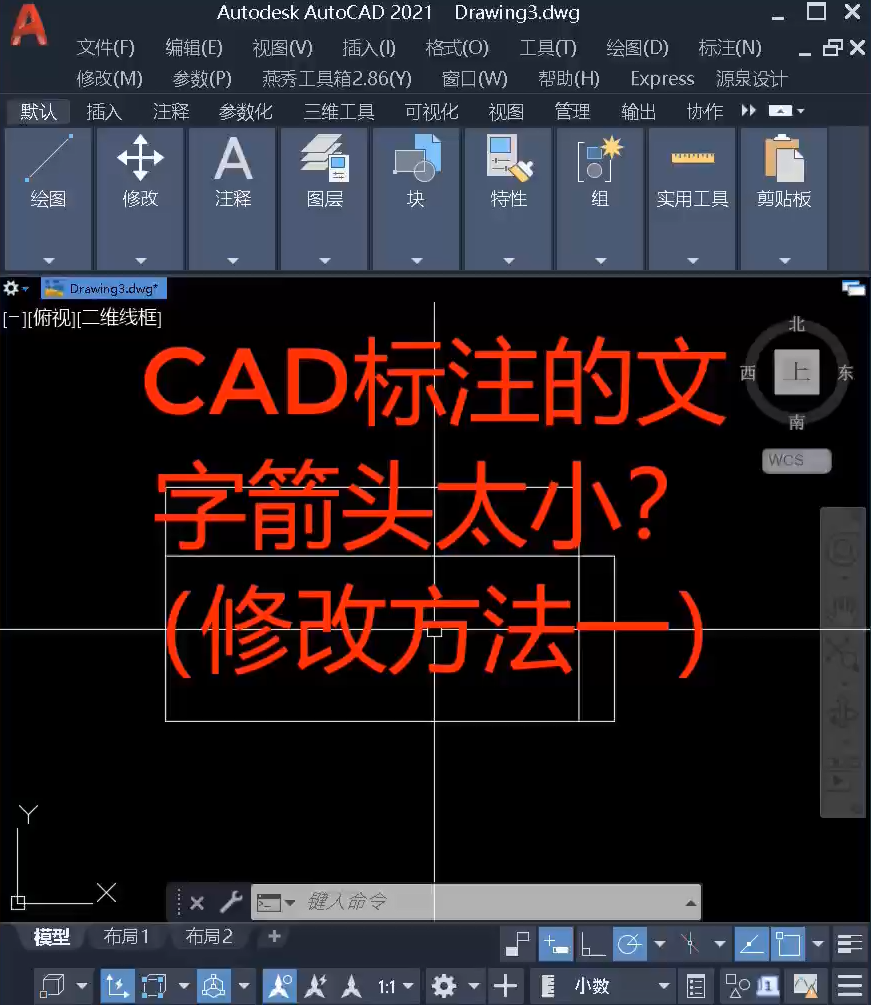871x1005 pixels.
Task: Open the workspace gear dropdown arrow
Action: pos(474,986)
